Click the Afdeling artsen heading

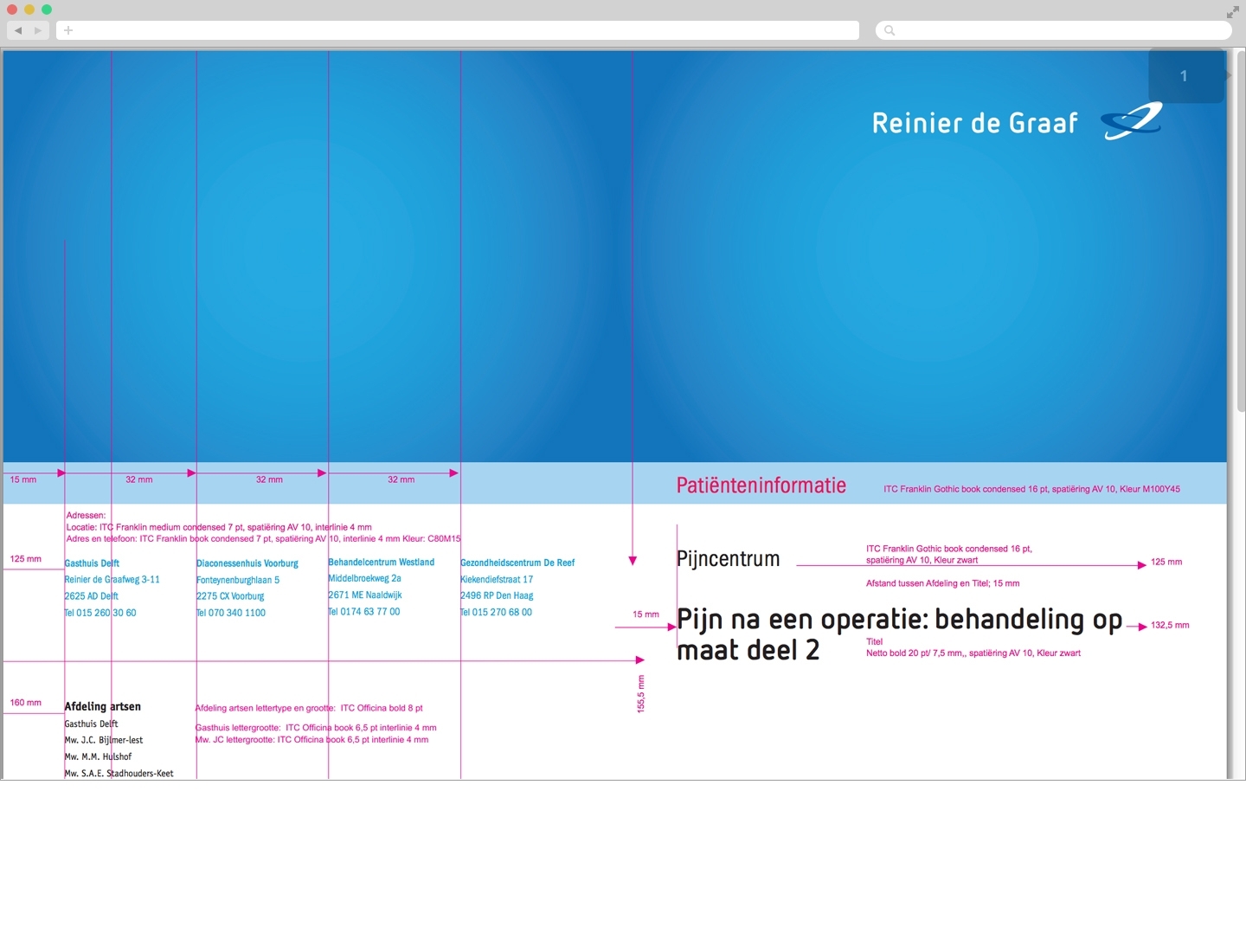(102, 706)
